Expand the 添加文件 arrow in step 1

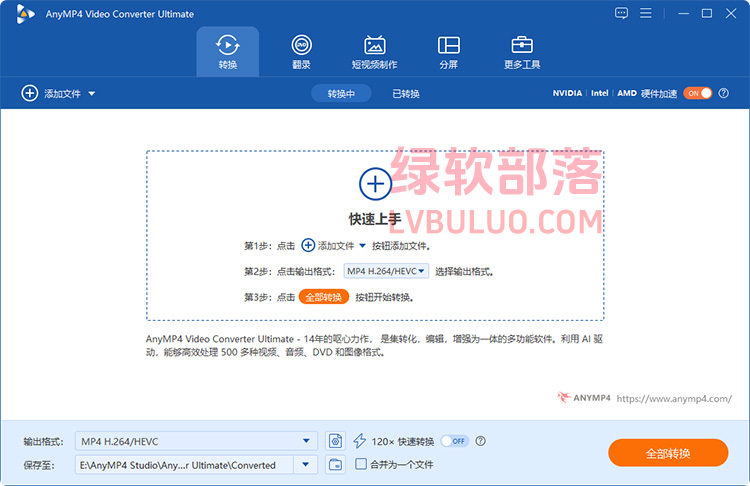point(362,246)
